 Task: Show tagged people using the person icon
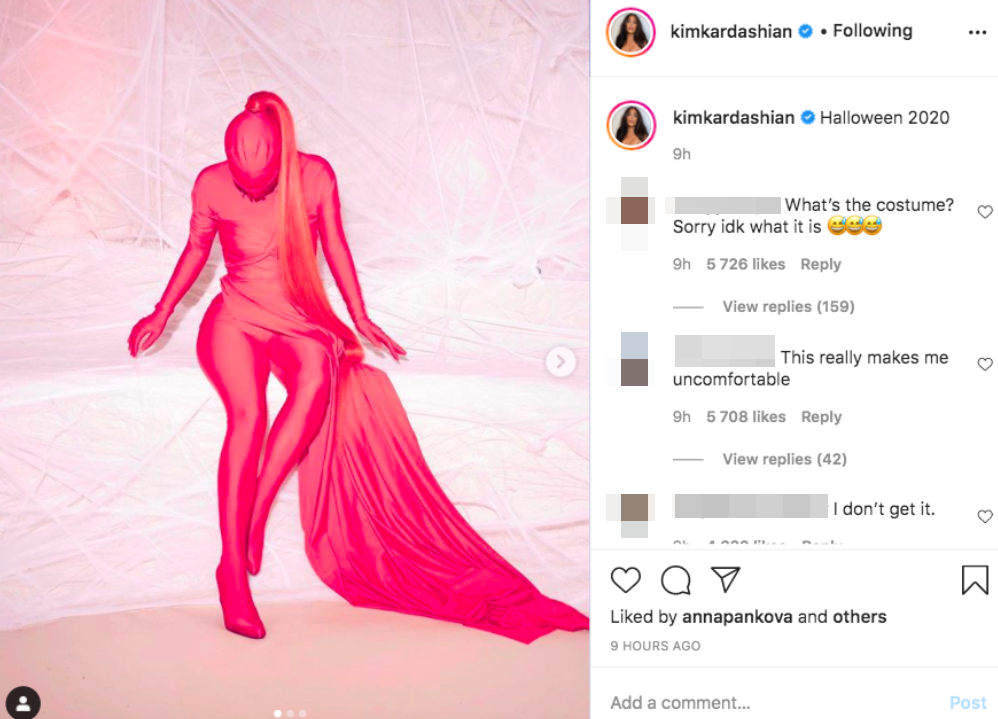point(23,702)
